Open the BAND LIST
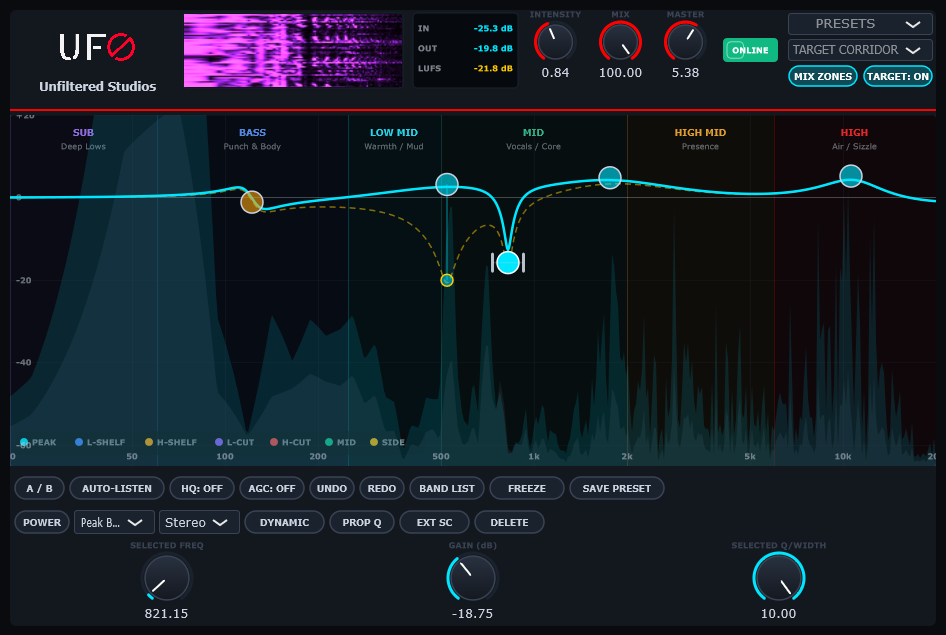Image resolution: width=946 pixels, height=635 pixels. click(x=446, y=488)
